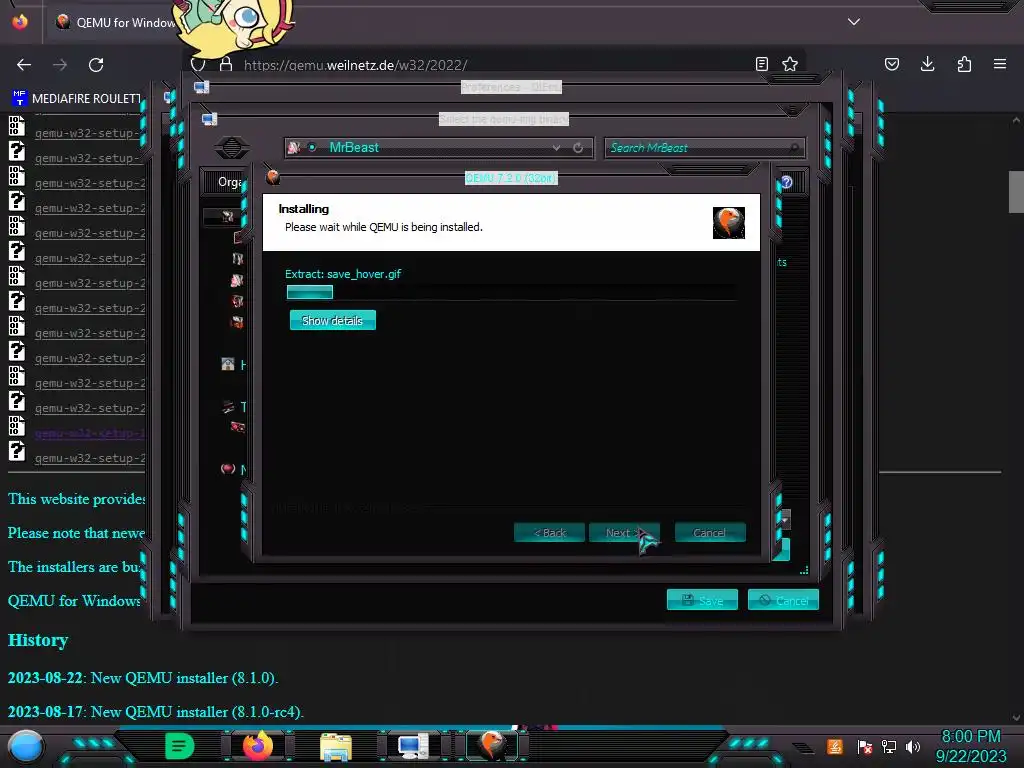Click the file dialog back navigation button

(x=231, y=147)
